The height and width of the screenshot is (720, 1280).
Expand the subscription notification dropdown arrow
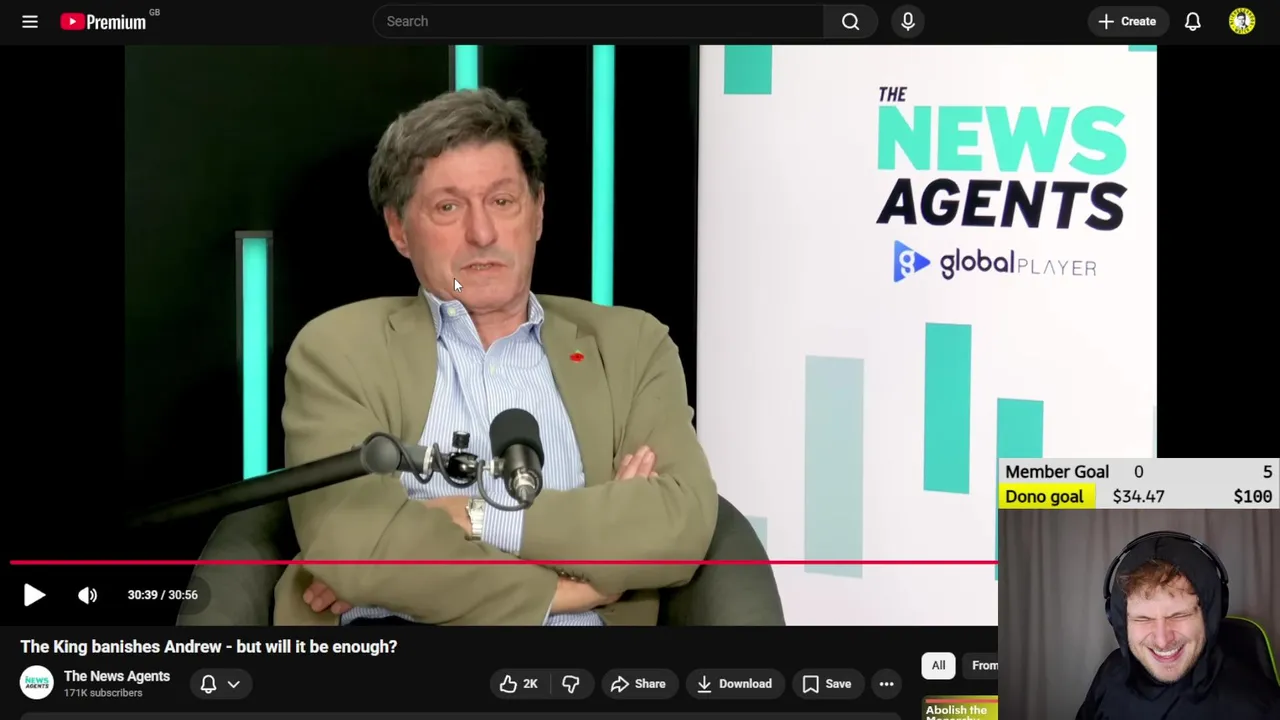pyautogui.click(x=233, y=684)
